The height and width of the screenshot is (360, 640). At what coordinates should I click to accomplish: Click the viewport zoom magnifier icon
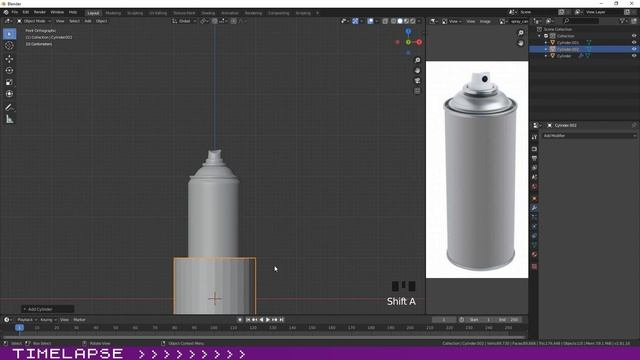tap(417, 60)
